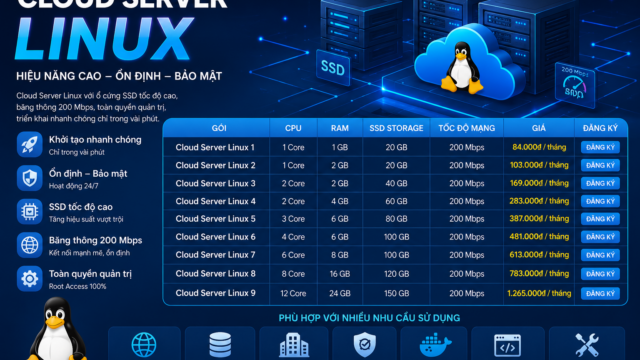
Task: Click the shield icon beside Ổn định – Bảo mật
Action: click(x=29, y=178)
